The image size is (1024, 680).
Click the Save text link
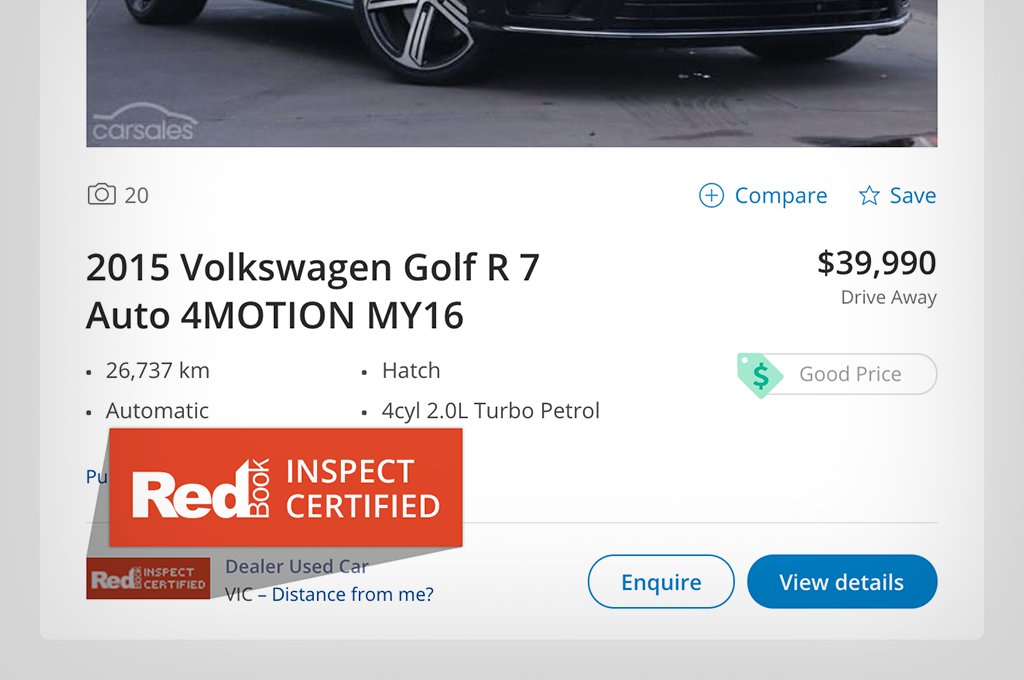(913, 196)
